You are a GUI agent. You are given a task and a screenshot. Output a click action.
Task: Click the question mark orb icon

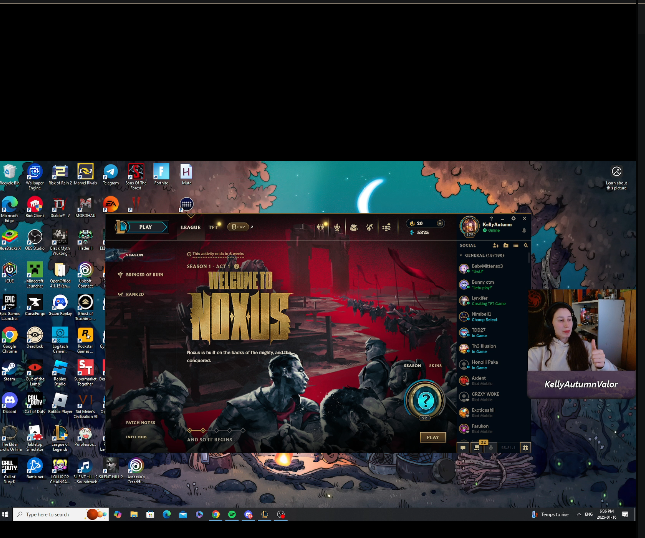[425, 400]
